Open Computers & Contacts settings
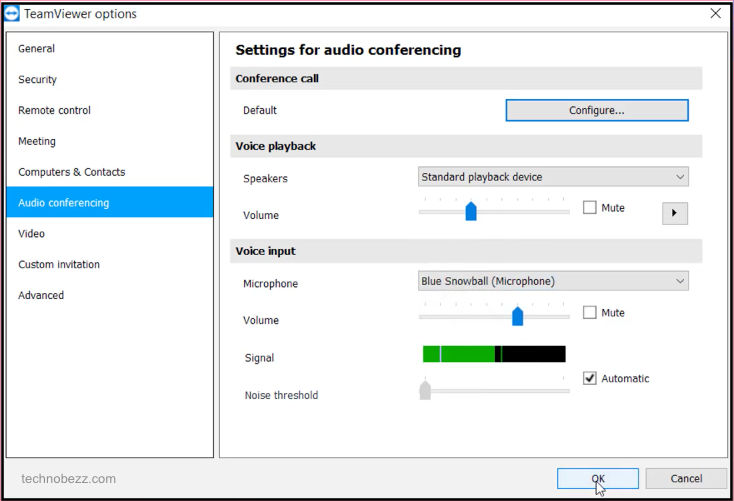734x501 pixels. [x=110, y=172]
